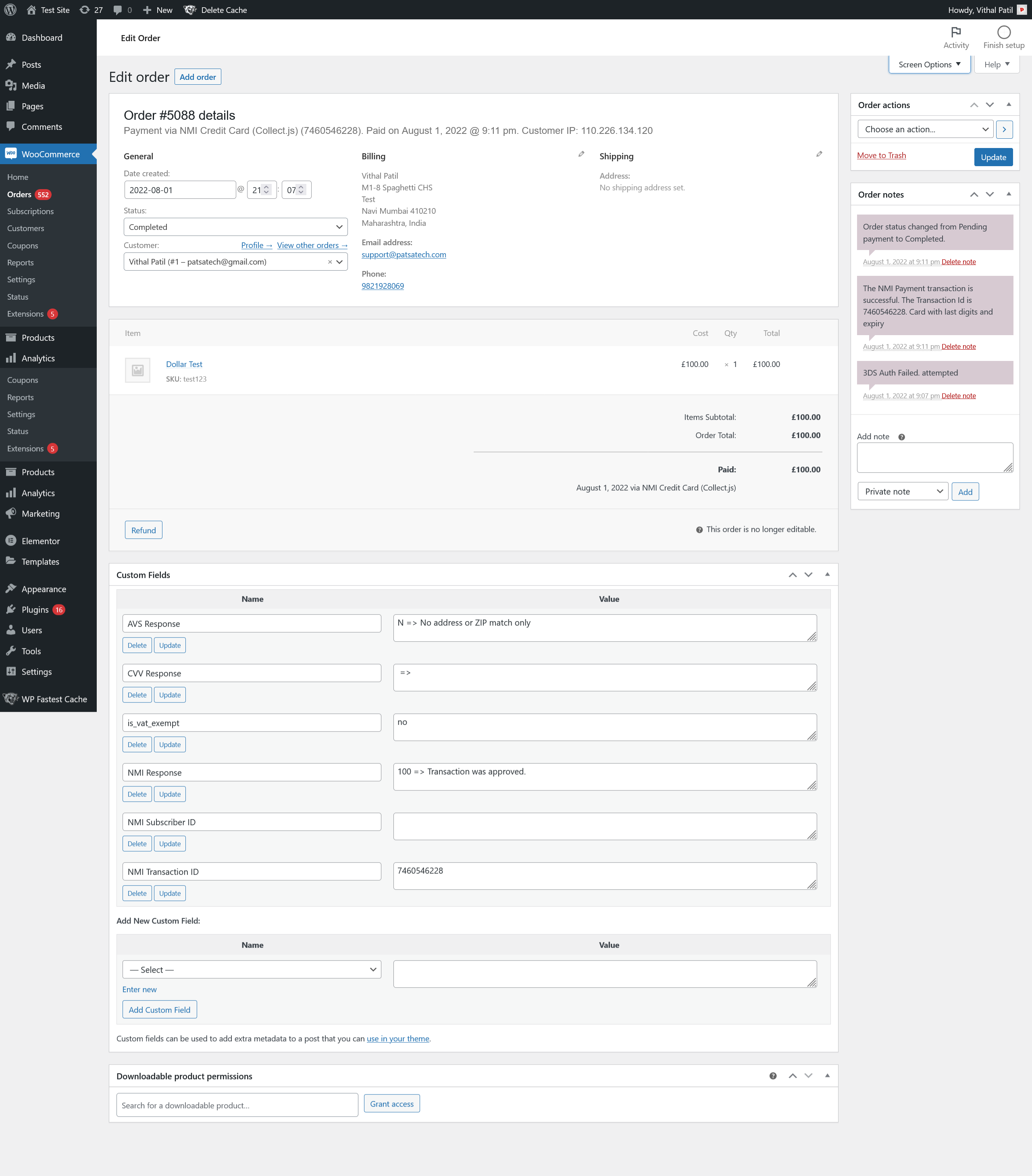Click blue Update in Order actions
The width and height of the screenshot is (1032, 1176).
[x=993, y=157]
